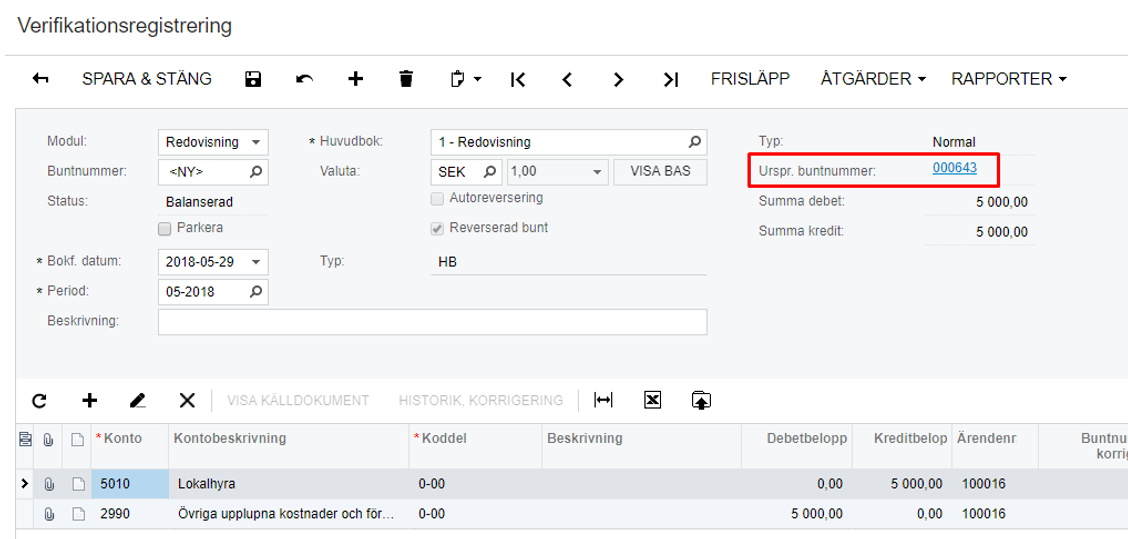
Task: Open original batch link 000643
Action: pos(954,168)
